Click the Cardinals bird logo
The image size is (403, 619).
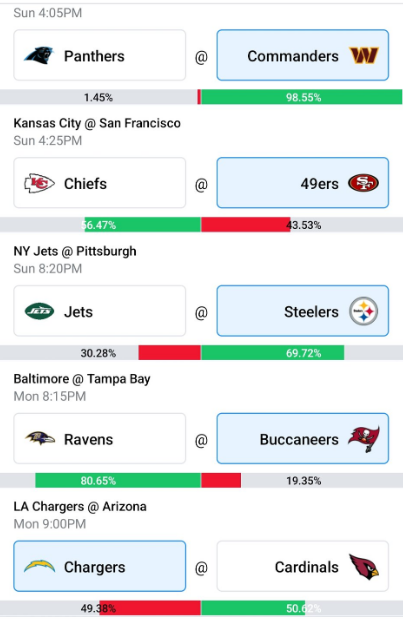(364, 567)
